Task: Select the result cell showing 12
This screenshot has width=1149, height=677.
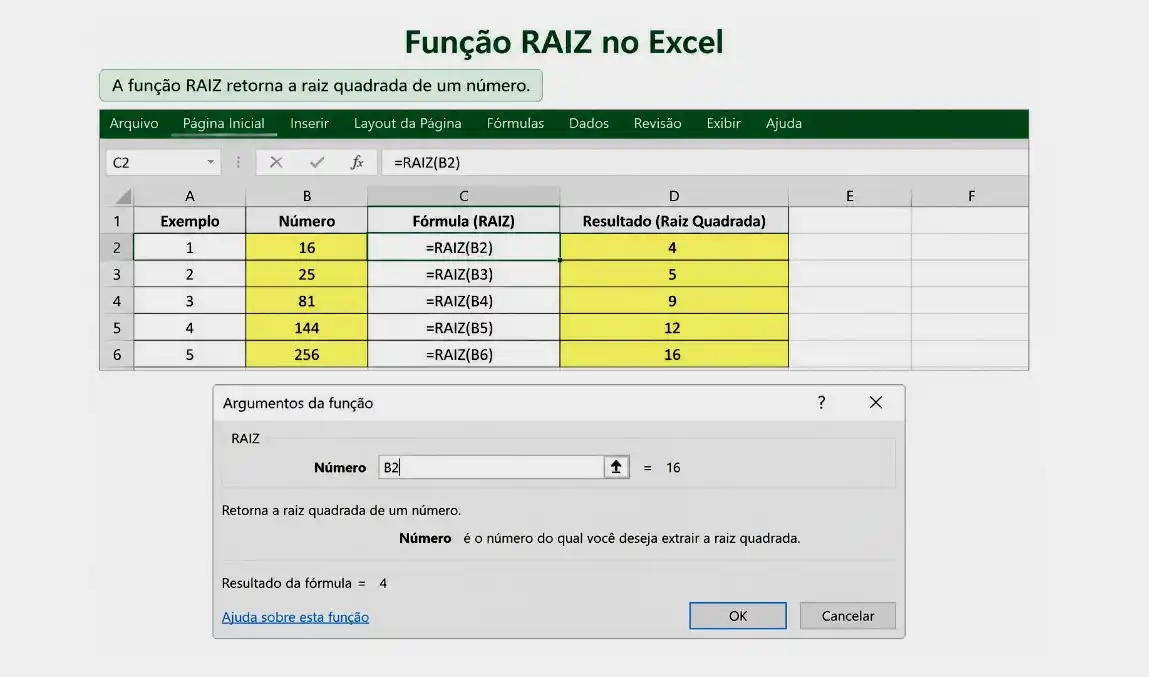Action: 674,328
